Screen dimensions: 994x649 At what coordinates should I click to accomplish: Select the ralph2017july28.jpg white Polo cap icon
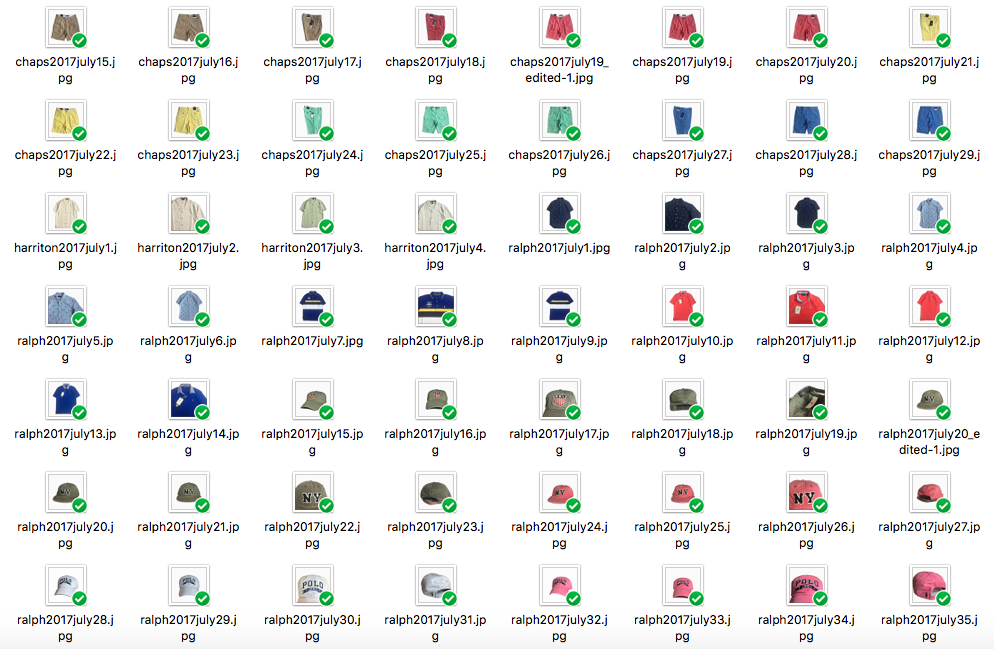65,586
